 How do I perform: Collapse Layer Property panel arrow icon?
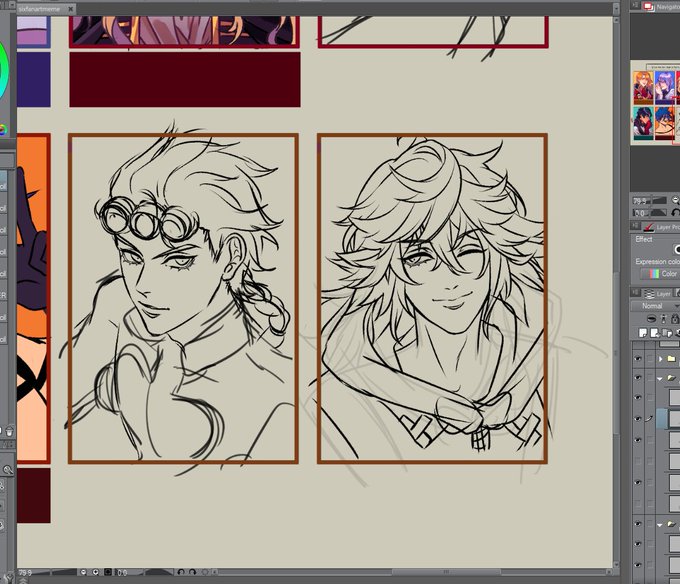pyautogui.click(x=635, y=226)
